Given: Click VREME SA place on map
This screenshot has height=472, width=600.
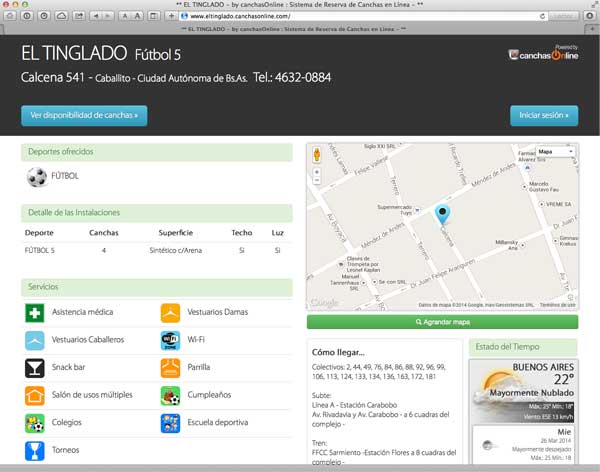Looking at the screenshot, I should point(556,204).
